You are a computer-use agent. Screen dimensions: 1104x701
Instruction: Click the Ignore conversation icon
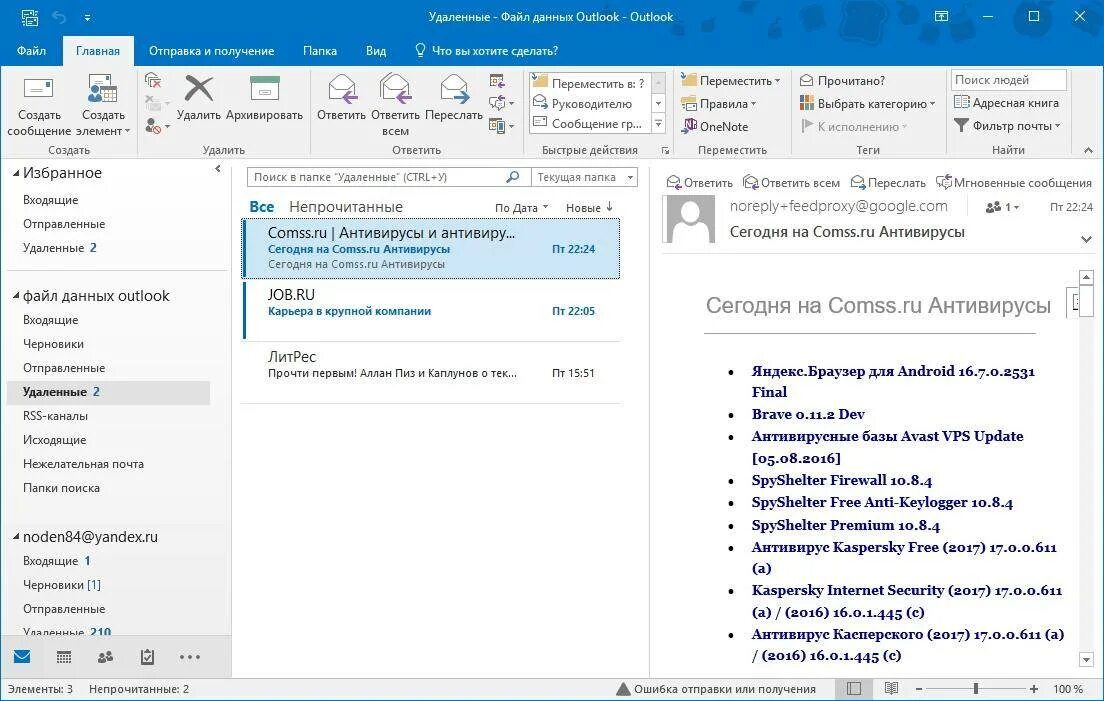[x=153, y=80]
